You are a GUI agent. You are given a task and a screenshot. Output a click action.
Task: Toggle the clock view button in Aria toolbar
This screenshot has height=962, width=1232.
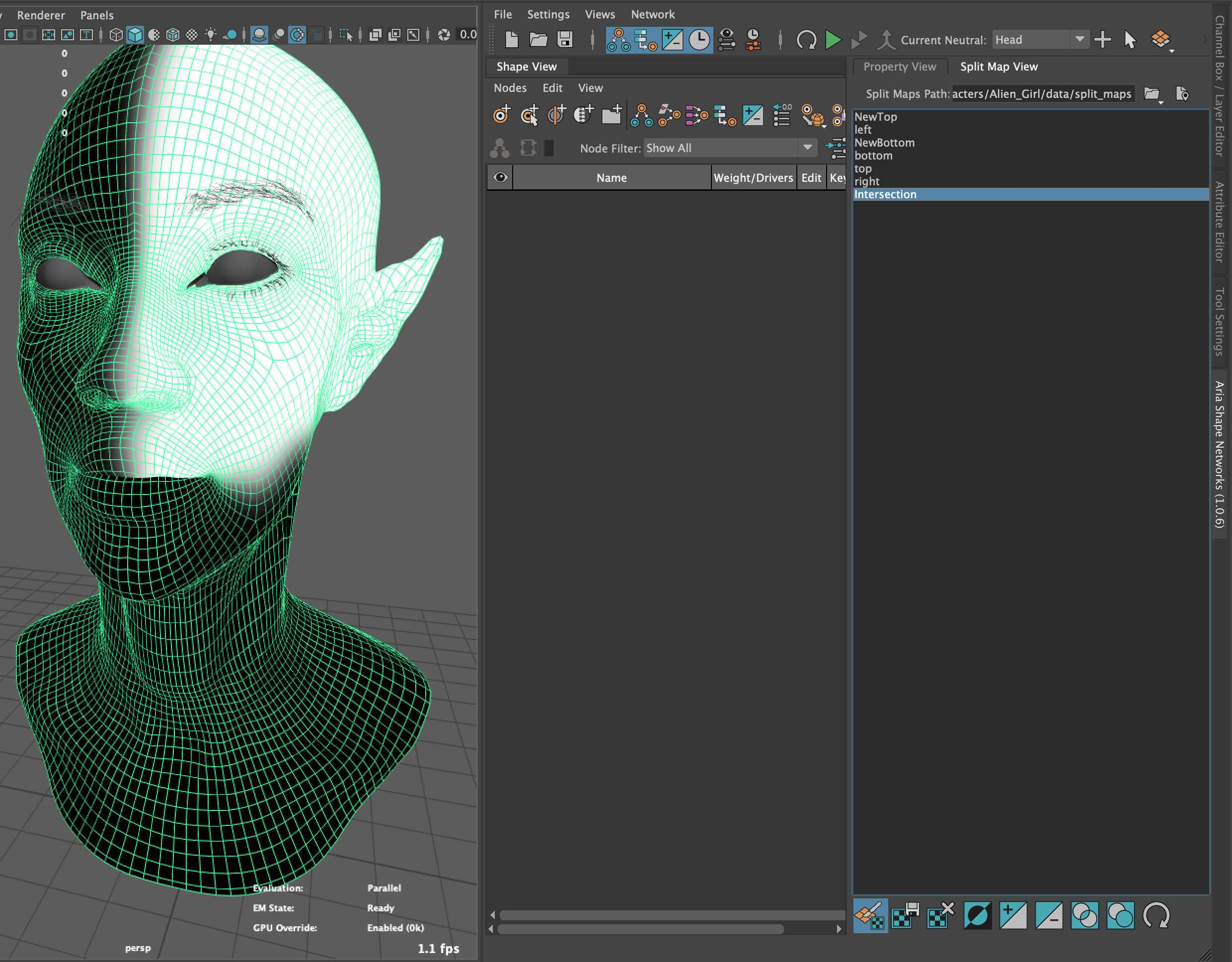(x=699, y=40)
